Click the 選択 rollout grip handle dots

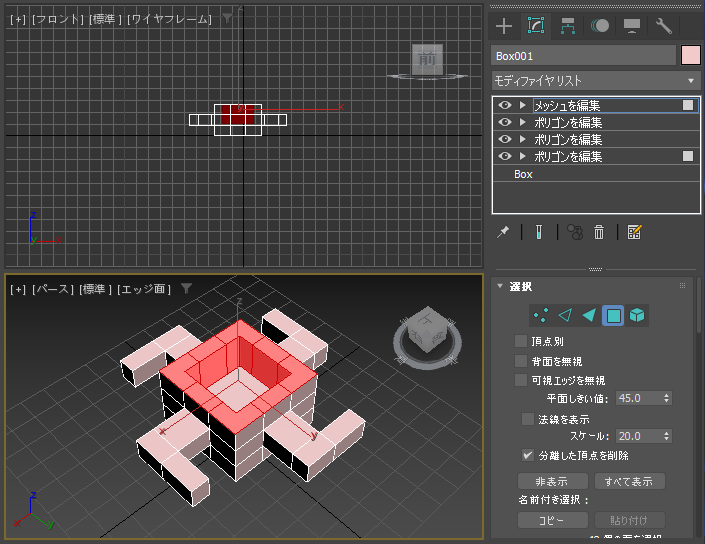click(683, 286)
